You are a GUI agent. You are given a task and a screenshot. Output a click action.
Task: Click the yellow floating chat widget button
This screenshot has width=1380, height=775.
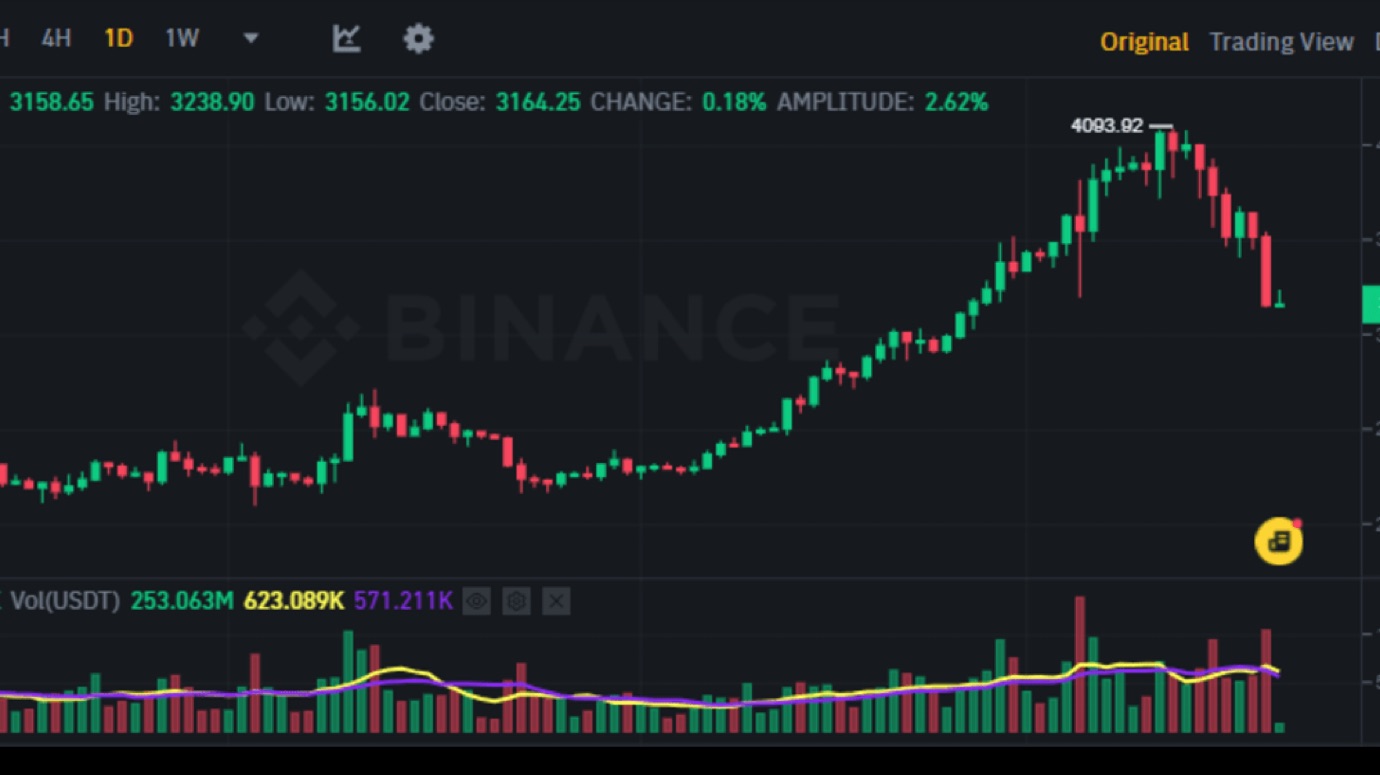point(1278,541)
